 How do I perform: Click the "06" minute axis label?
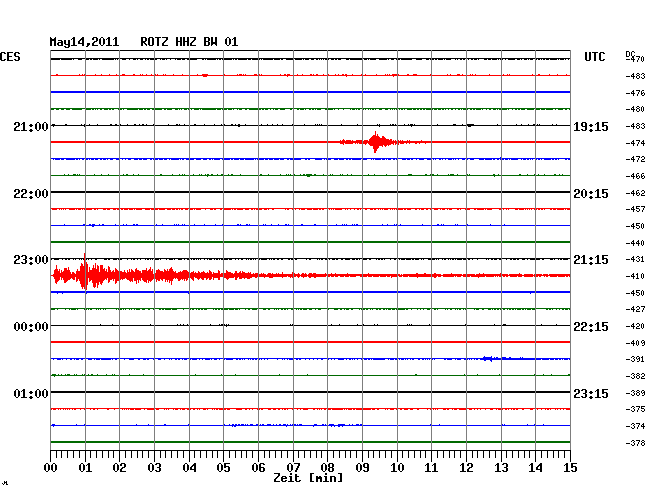[258, 468]
